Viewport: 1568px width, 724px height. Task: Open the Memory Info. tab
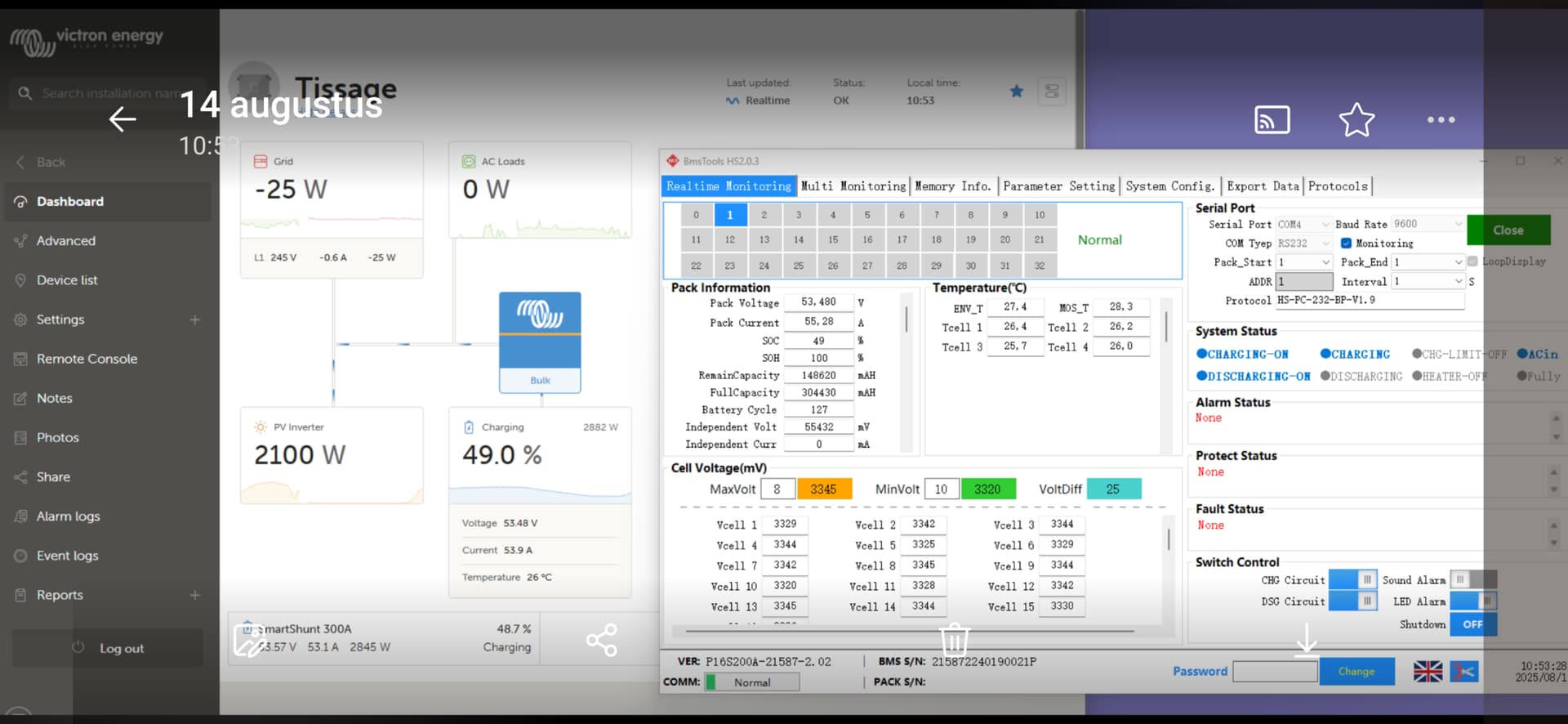(x=953, y=186)
